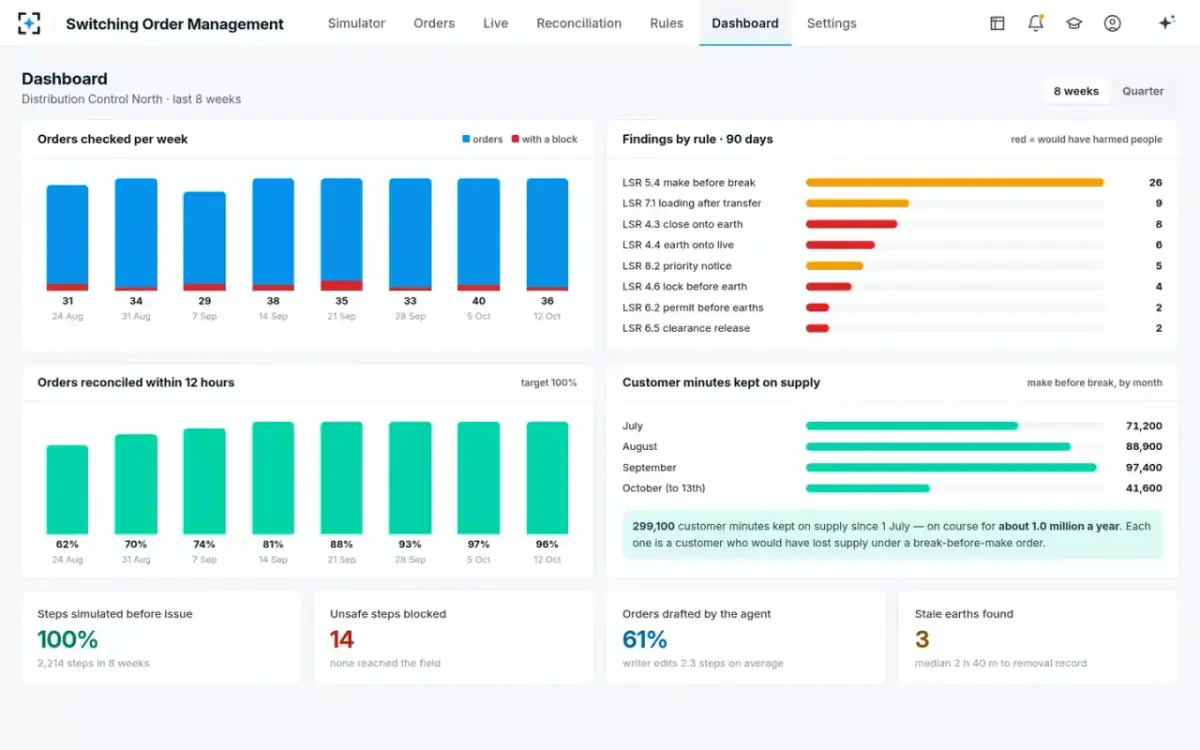Screen dimensions: 1200x750
Task: Click the Orders reconciled within 12 hours heading
Action: [x=136, y=382]
